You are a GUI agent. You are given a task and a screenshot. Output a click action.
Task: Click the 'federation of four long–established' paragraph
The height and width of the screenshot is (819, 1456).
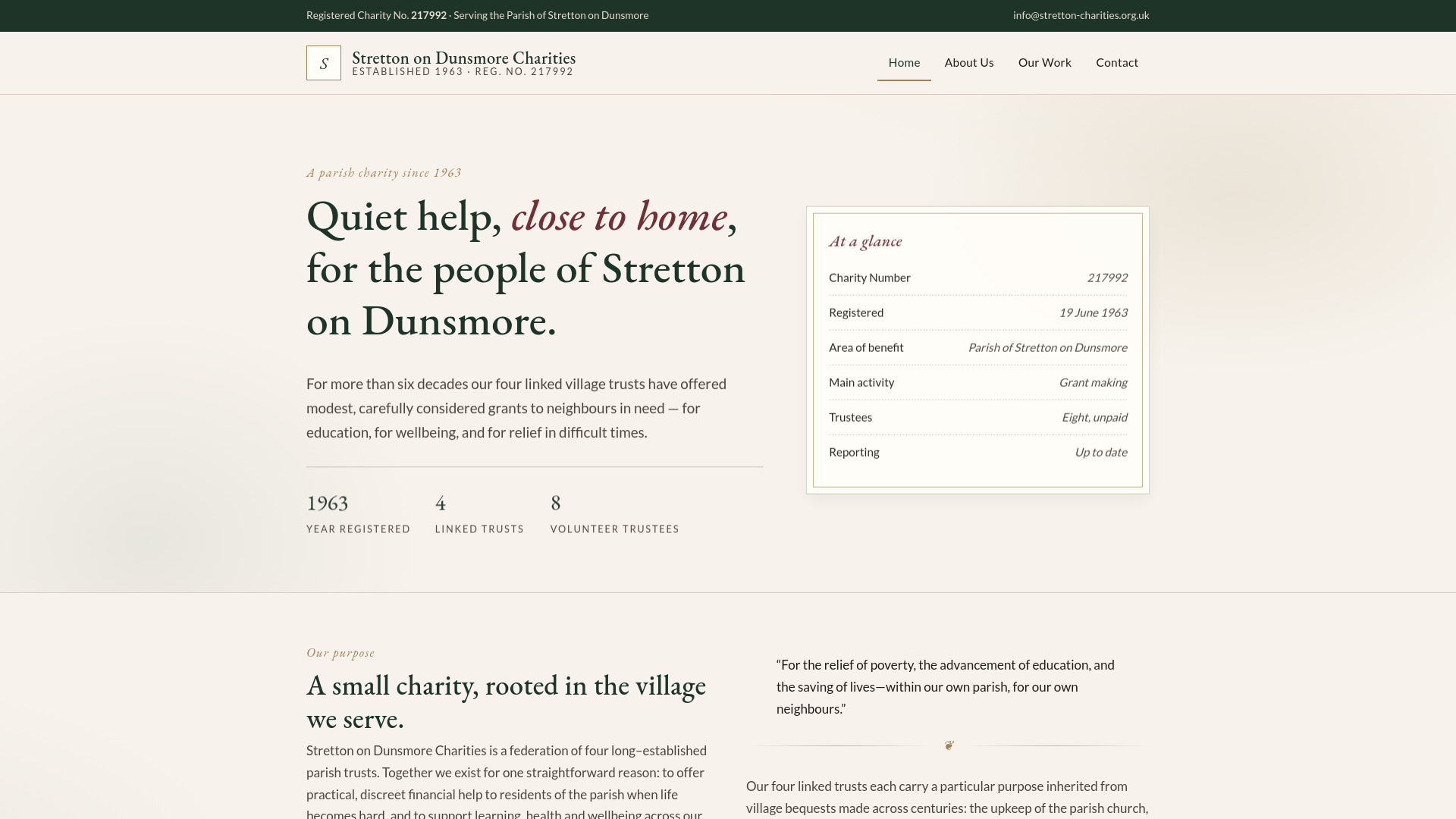[507, 781]
